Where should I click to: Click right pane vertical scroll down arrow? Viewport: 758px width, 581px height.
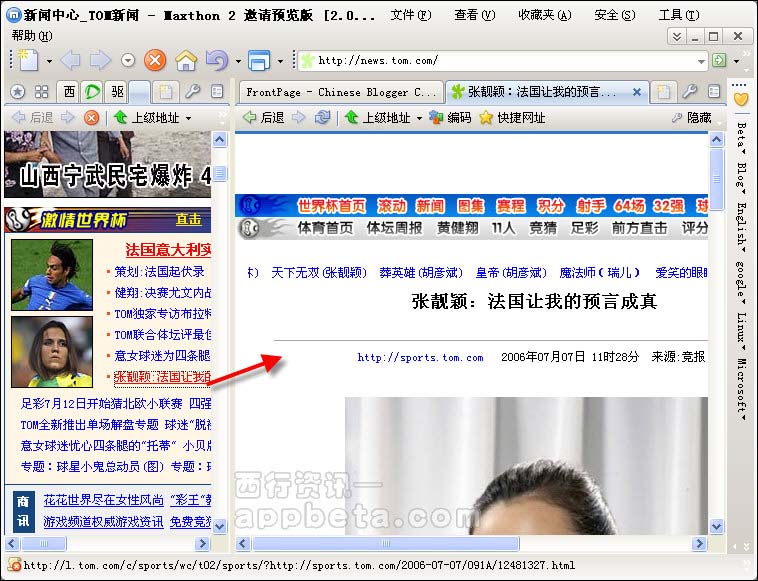click(716, 526)
